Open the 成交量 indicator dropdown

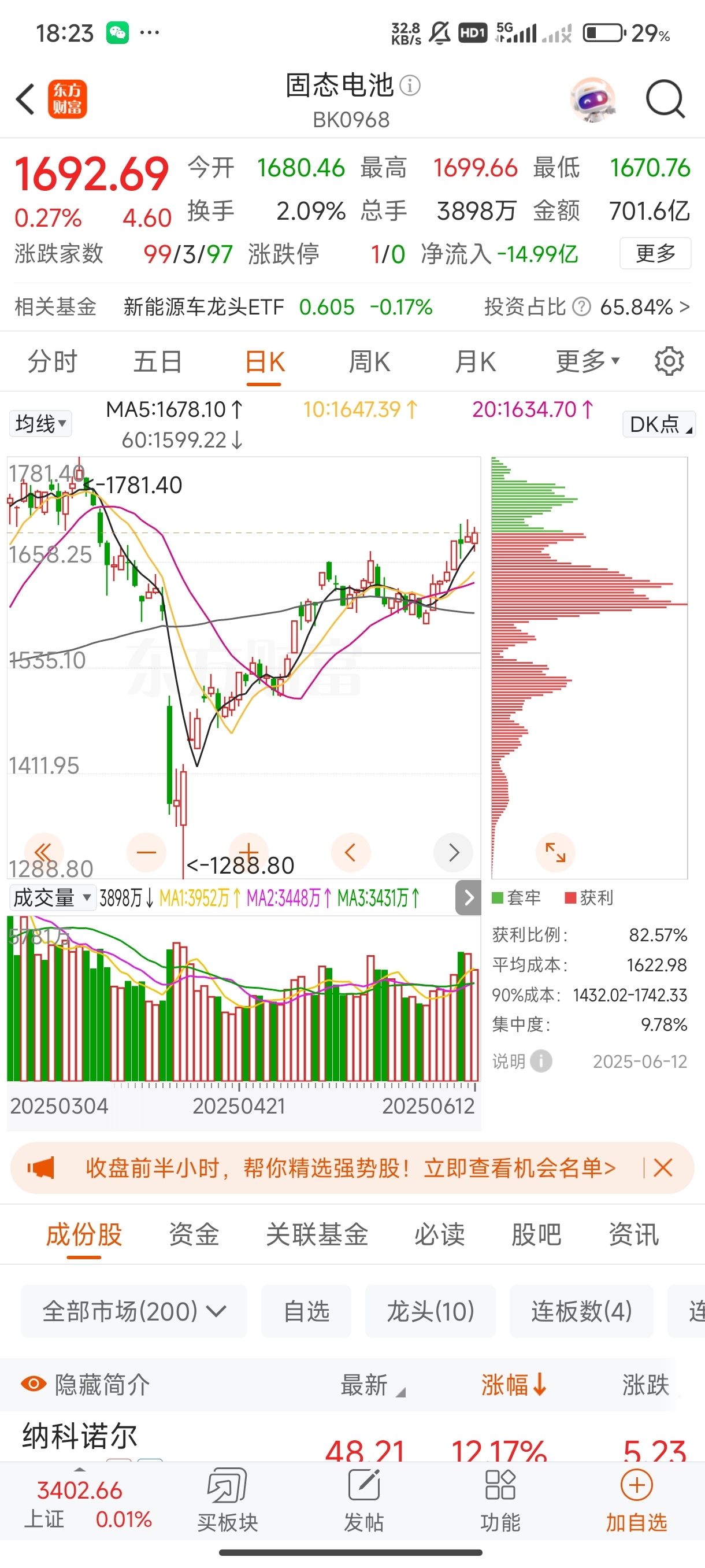click(51, 897)
